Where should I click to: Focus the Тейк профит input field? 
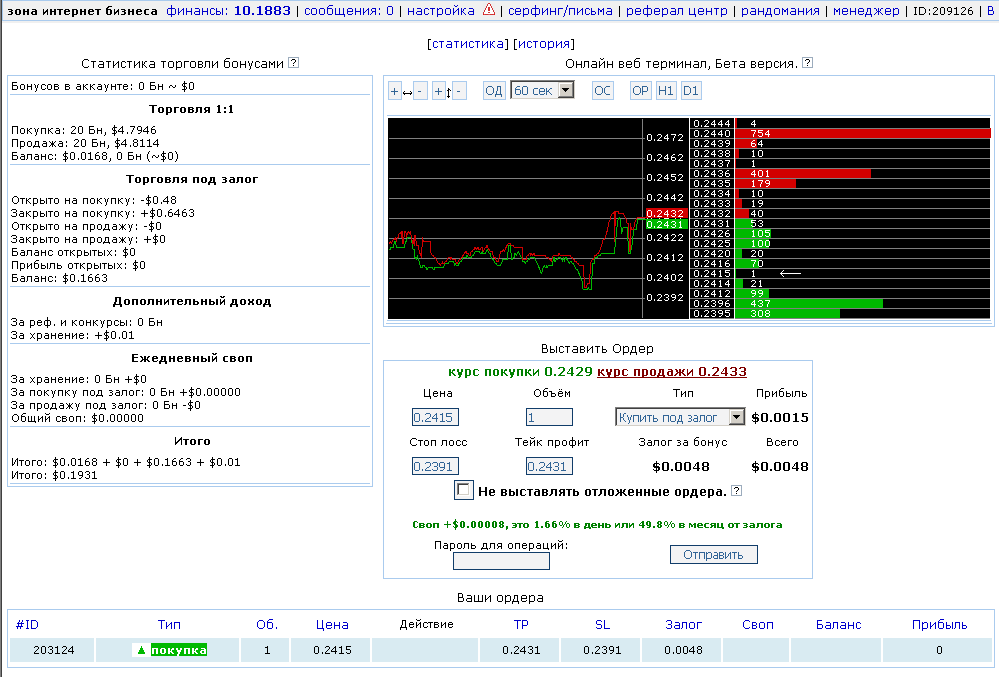(x=549, y=466)
